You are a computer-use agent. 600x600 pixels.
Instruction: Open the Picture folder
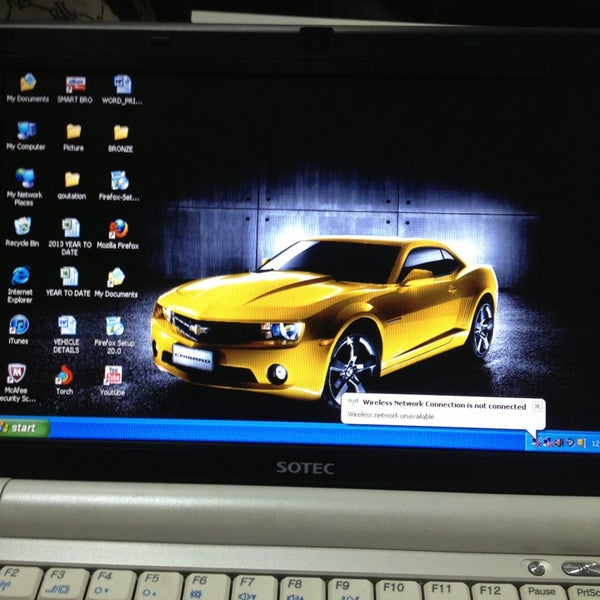[x=74, y=132]
